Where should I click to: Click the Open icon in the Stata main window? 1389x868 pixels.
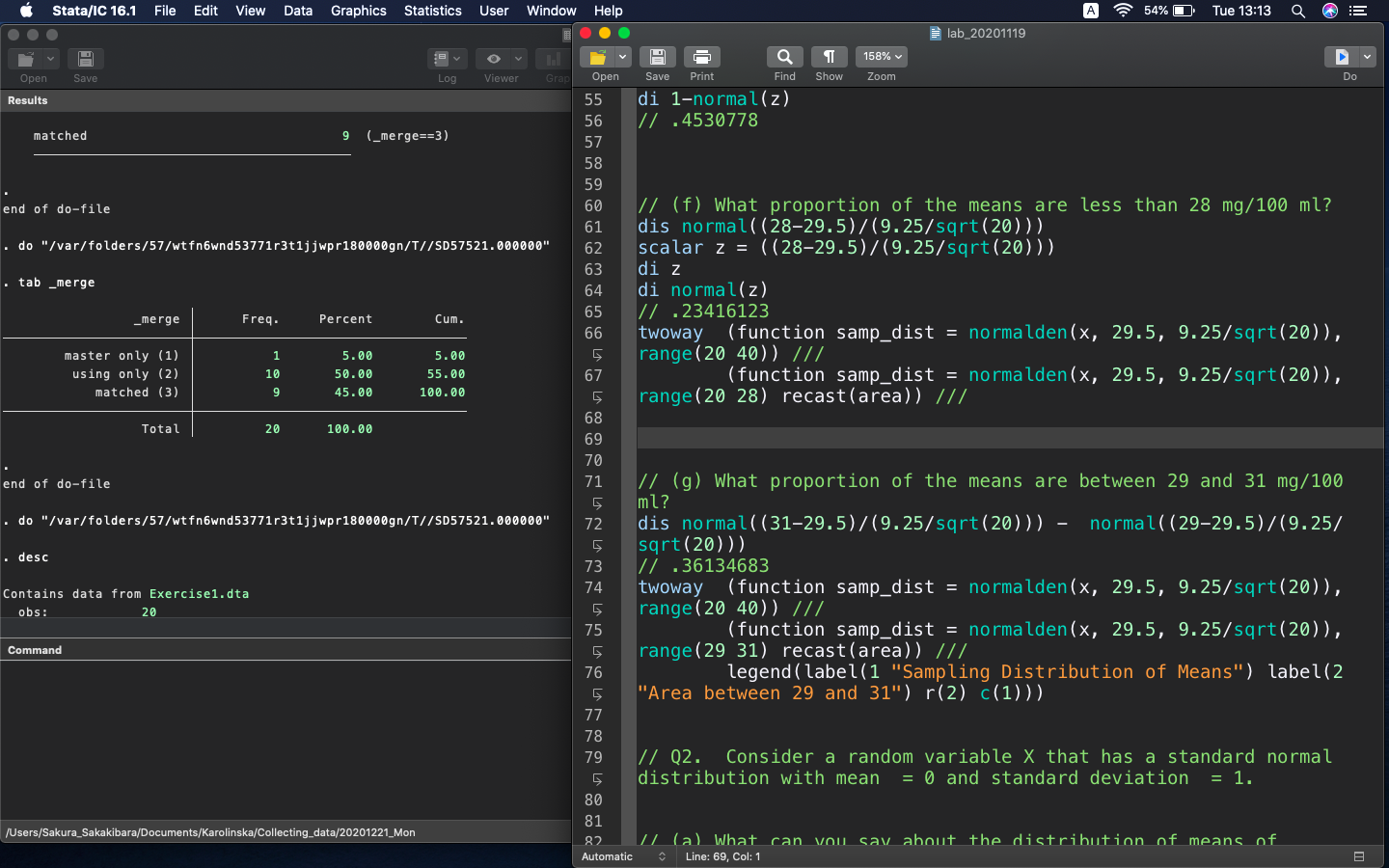pos(26,59)
